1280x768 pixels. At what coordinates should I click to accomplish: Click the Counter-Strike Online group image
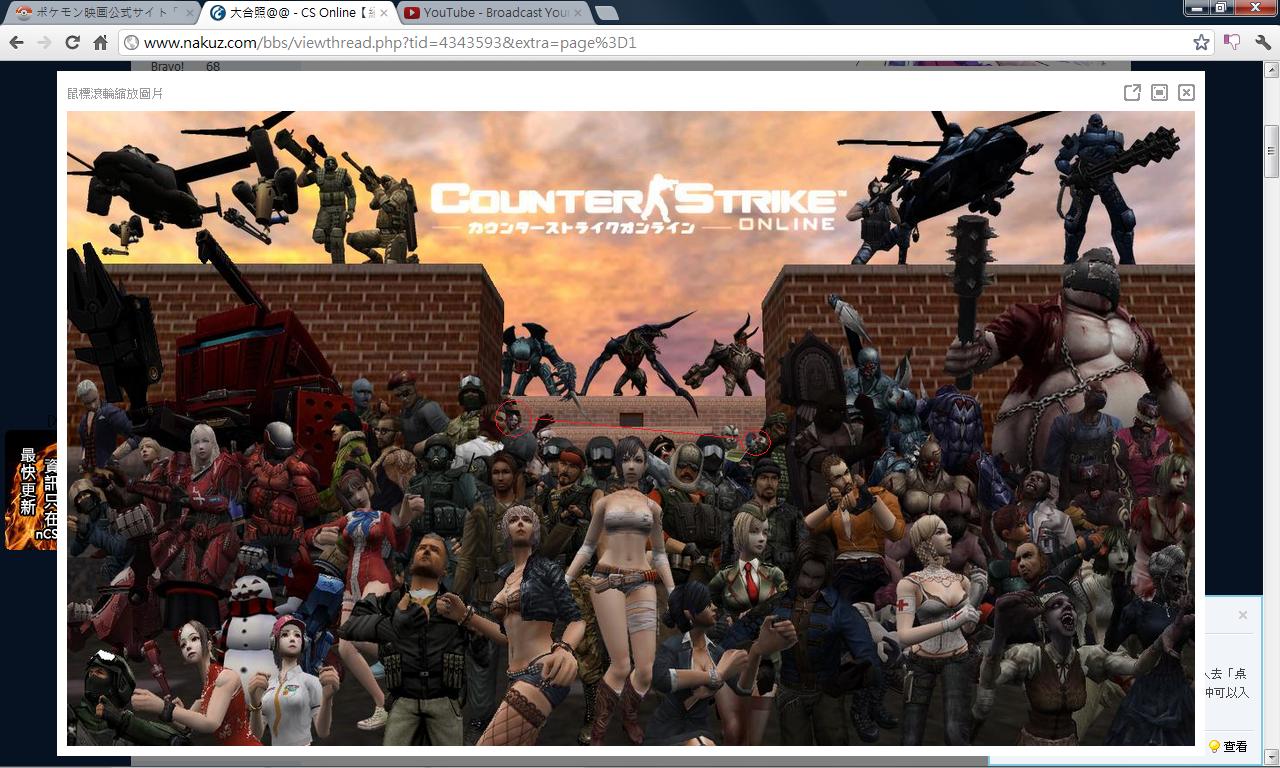(631, 428)
